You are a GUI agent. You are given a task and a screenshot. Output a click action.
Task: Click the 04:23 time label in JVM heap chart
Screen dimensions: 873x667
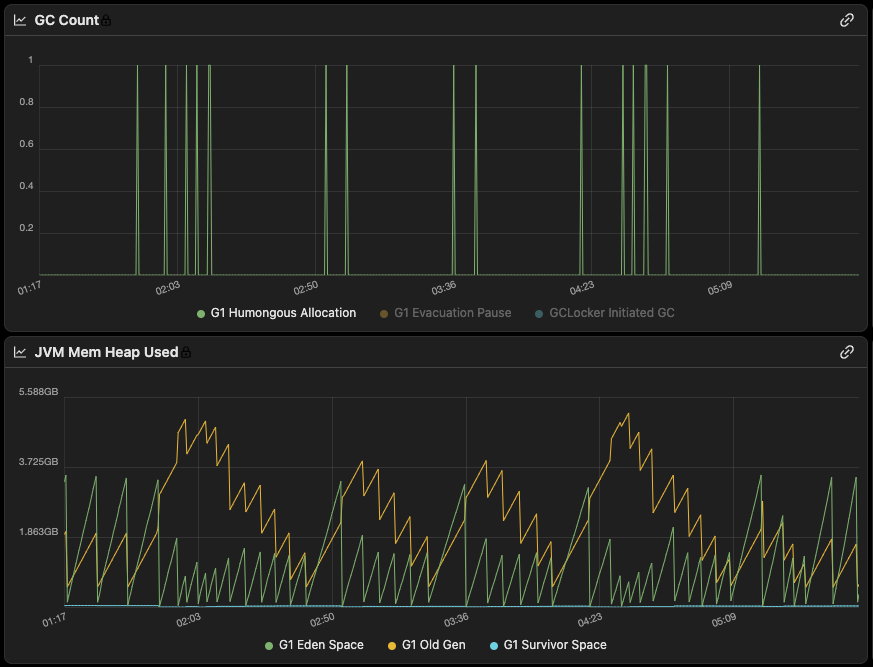590,620
